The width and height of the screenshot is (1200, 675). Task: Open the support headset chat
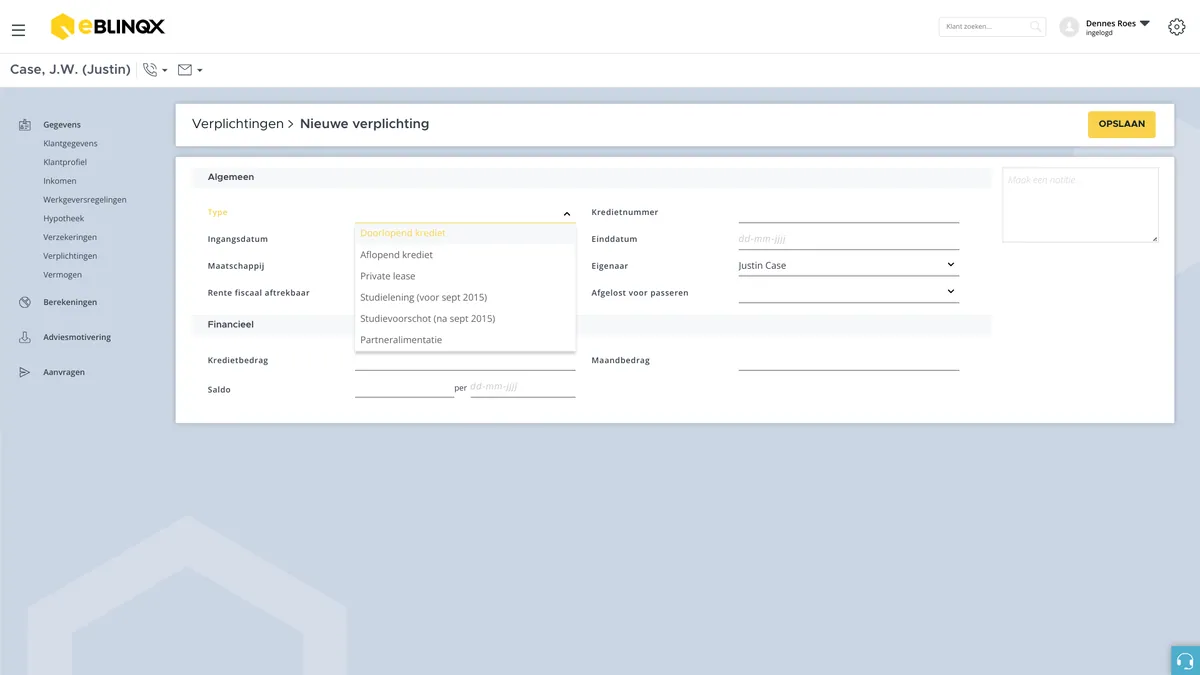(1185, 660)
